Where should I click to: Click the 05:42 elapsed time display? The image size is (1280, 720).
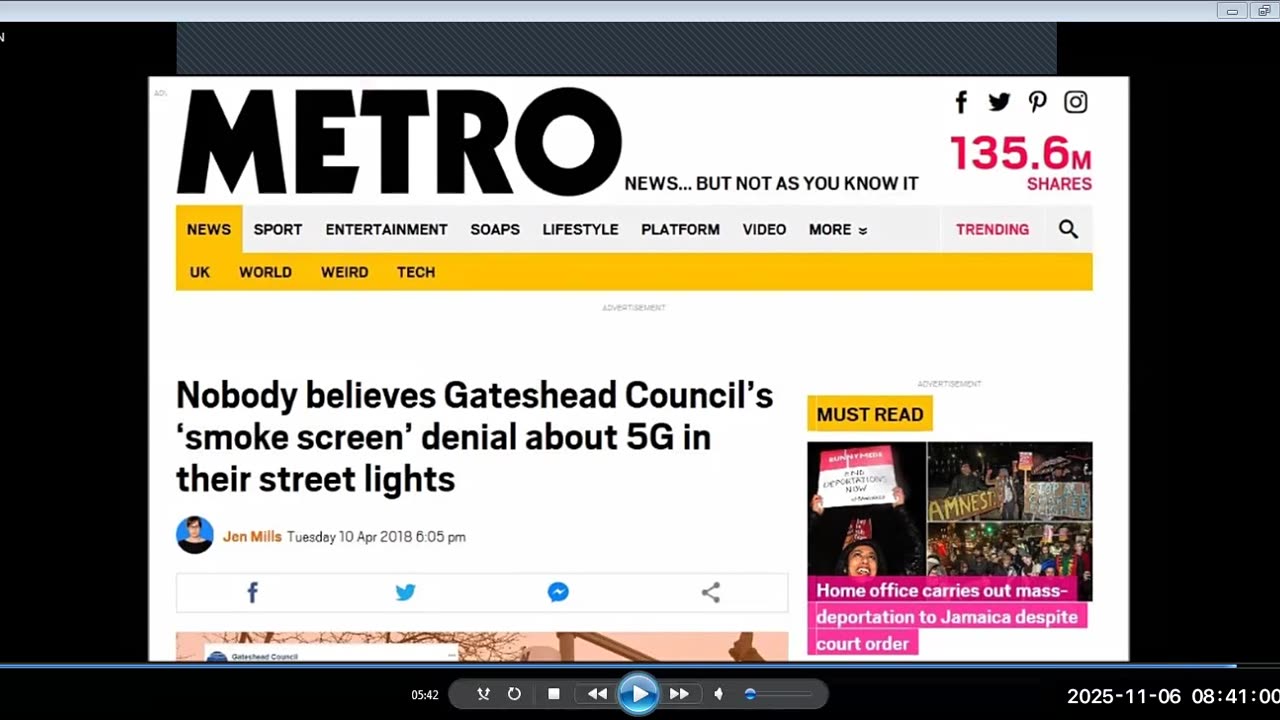point(425,695)
